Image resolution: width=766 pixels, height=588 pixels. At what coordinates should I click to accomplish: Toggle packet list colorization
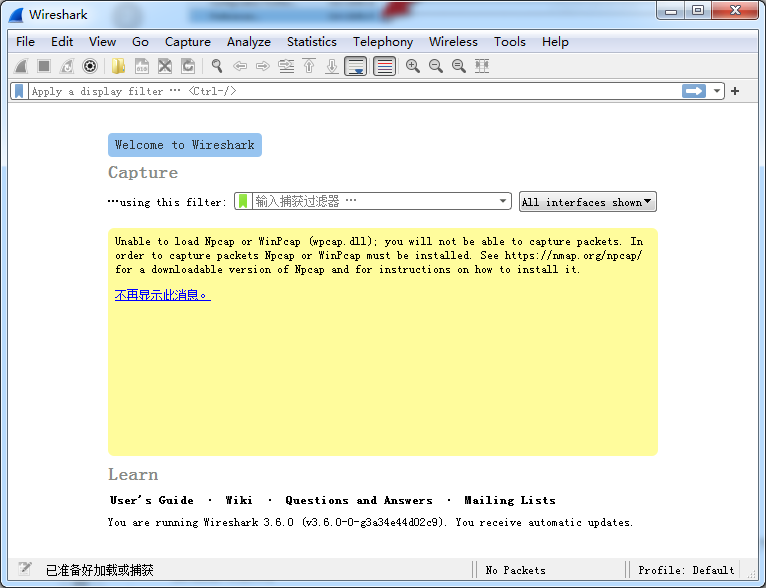pos(384,66)
